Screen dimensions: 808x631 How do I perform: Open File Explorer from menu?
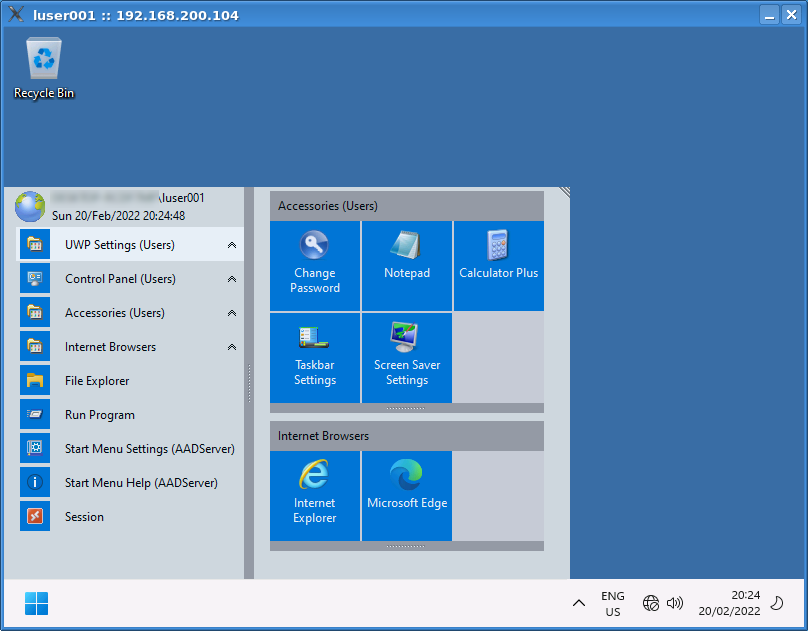(97, 381)
